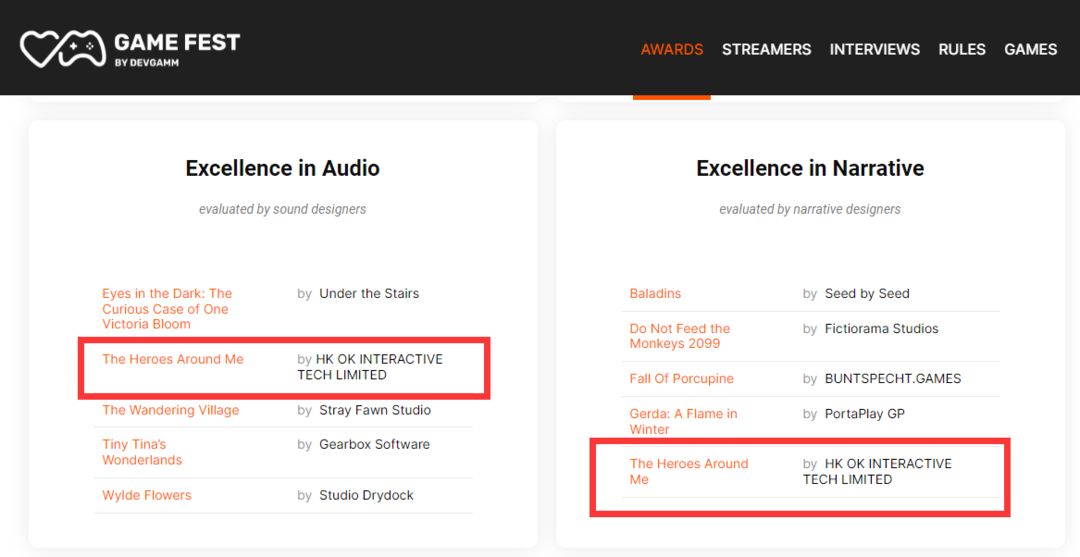Screen dimensions: 1080x557
Task: Open 'The Heroes Around Me' in Audio list
Action: 173,359
